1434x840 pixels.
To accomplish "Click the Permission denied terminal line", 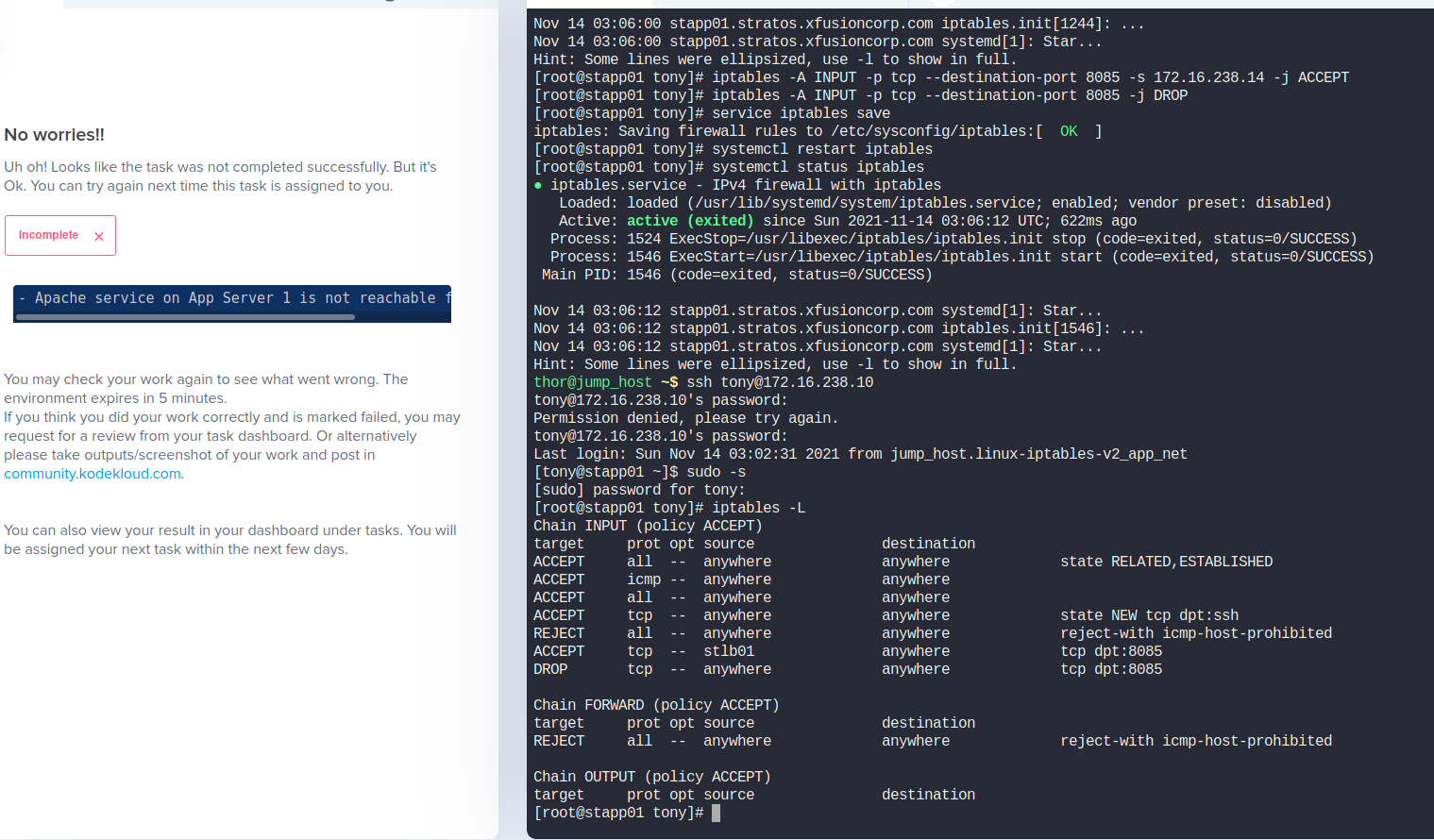I will [686, 418].
